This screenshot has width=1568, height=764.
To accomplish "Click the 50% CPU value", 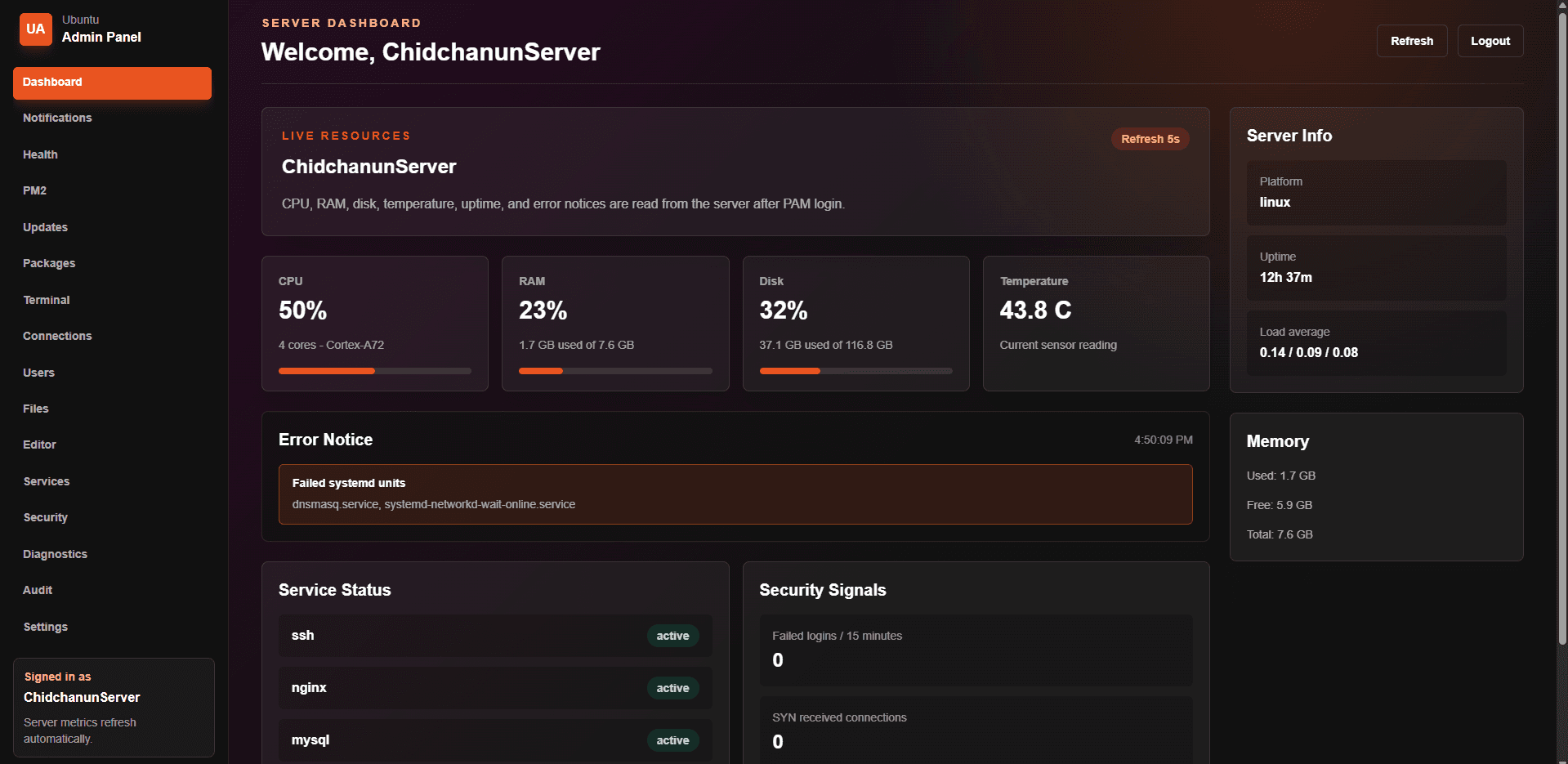I will pos(302,311).
